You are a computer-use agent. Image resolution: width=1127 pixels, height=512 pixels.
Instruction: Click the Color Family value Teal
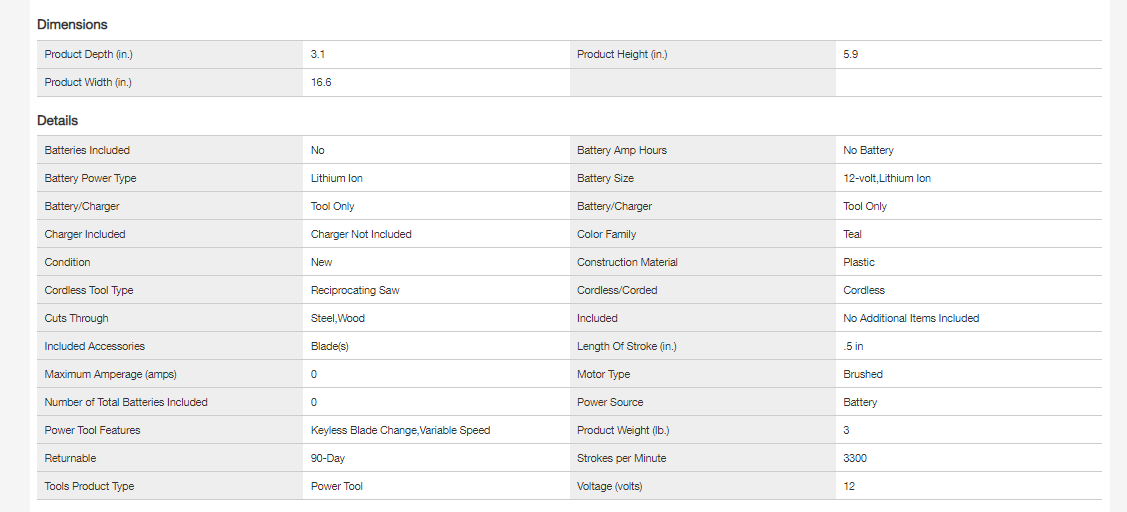(852, 234)
